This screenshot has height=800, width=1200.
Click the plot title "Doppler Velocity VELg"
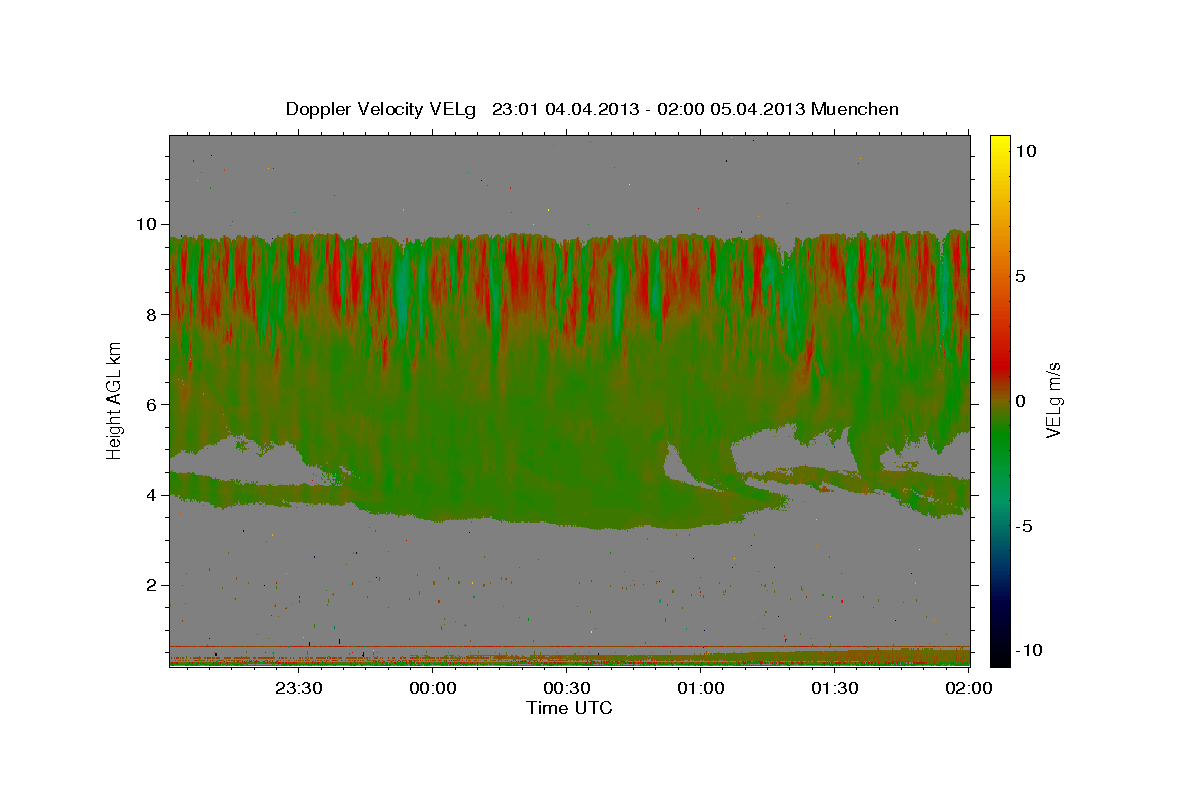[383, 109]
